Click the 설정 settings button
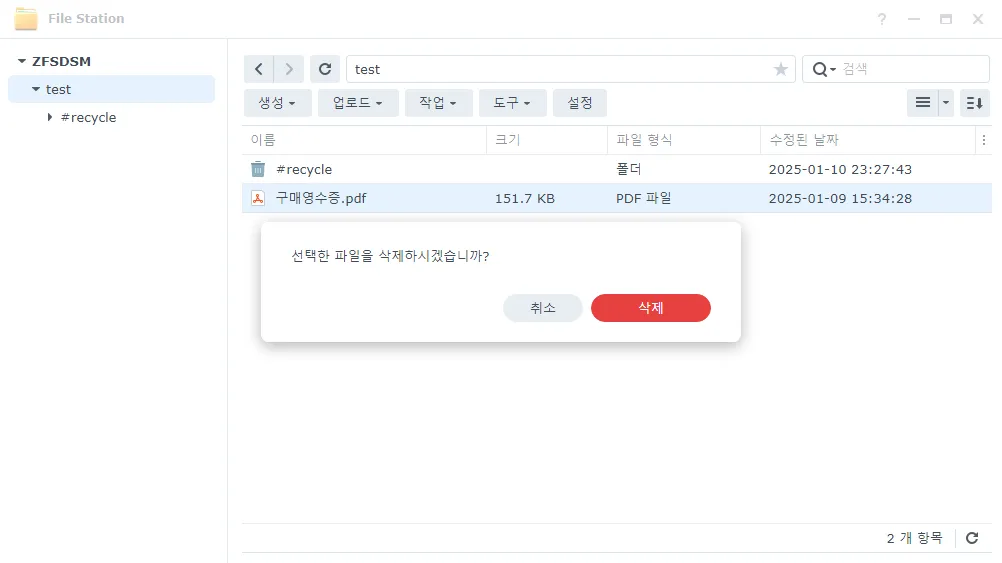This screenshot has width=1002, height=563. tap(580, 103)
